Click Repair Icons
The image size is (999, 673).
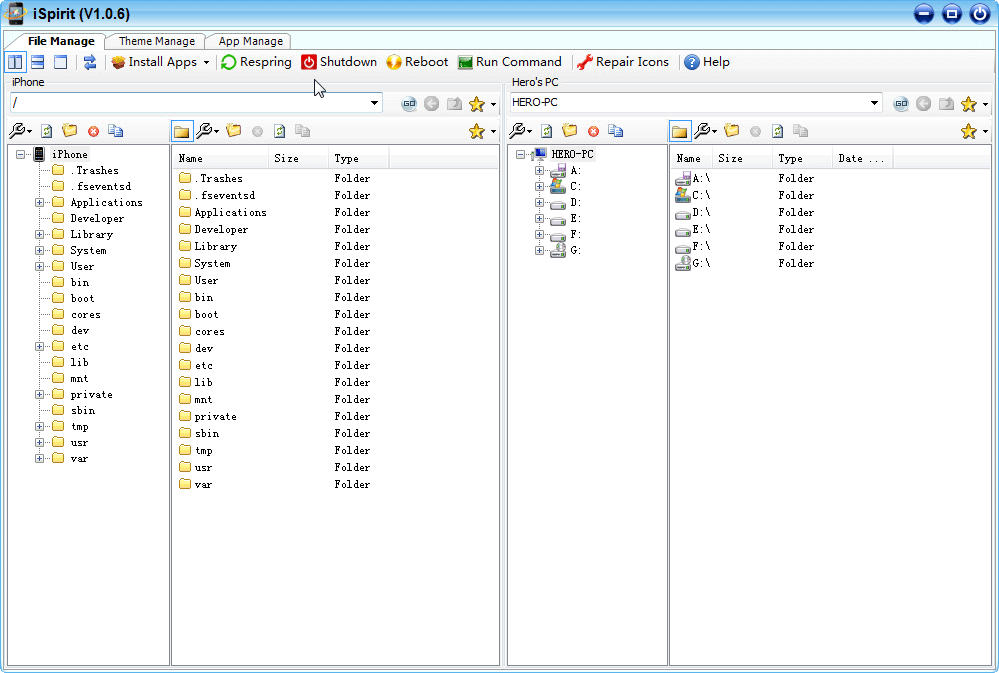click(623, 62)
